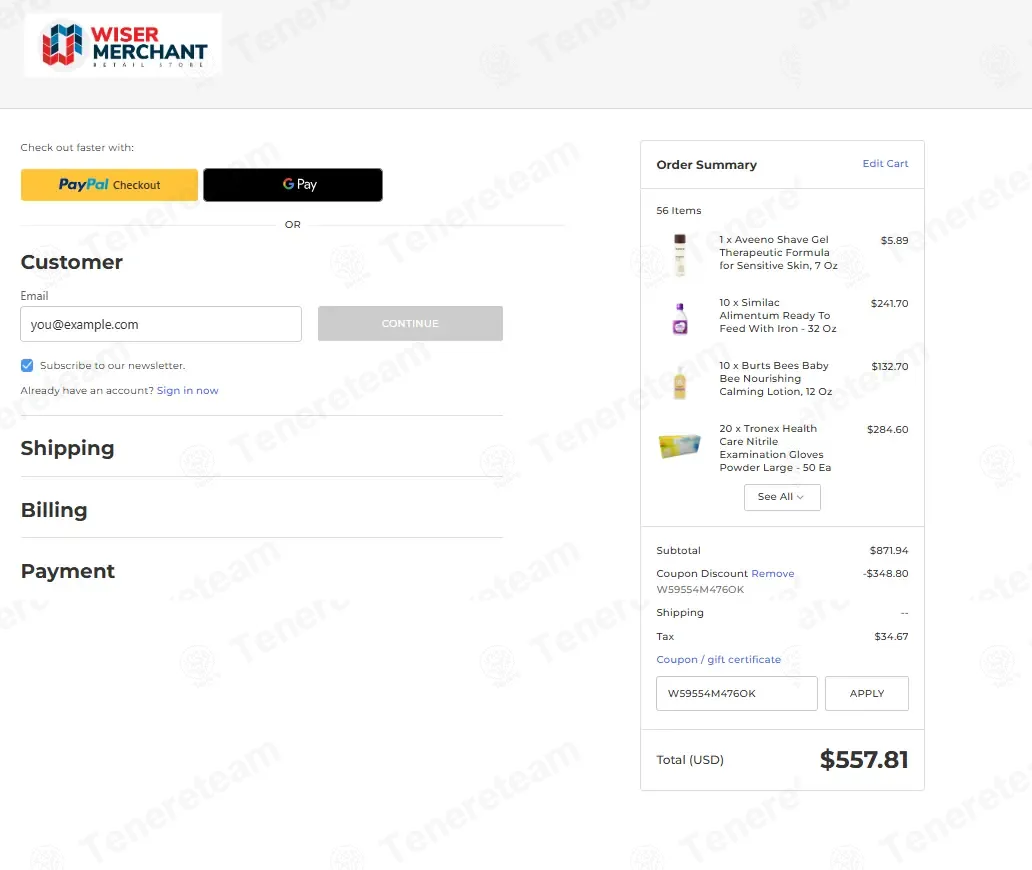Toggle the Coupon / gift certificate section
The image size is (1032, 870).
pyautogui.click(x=719, y=659)
